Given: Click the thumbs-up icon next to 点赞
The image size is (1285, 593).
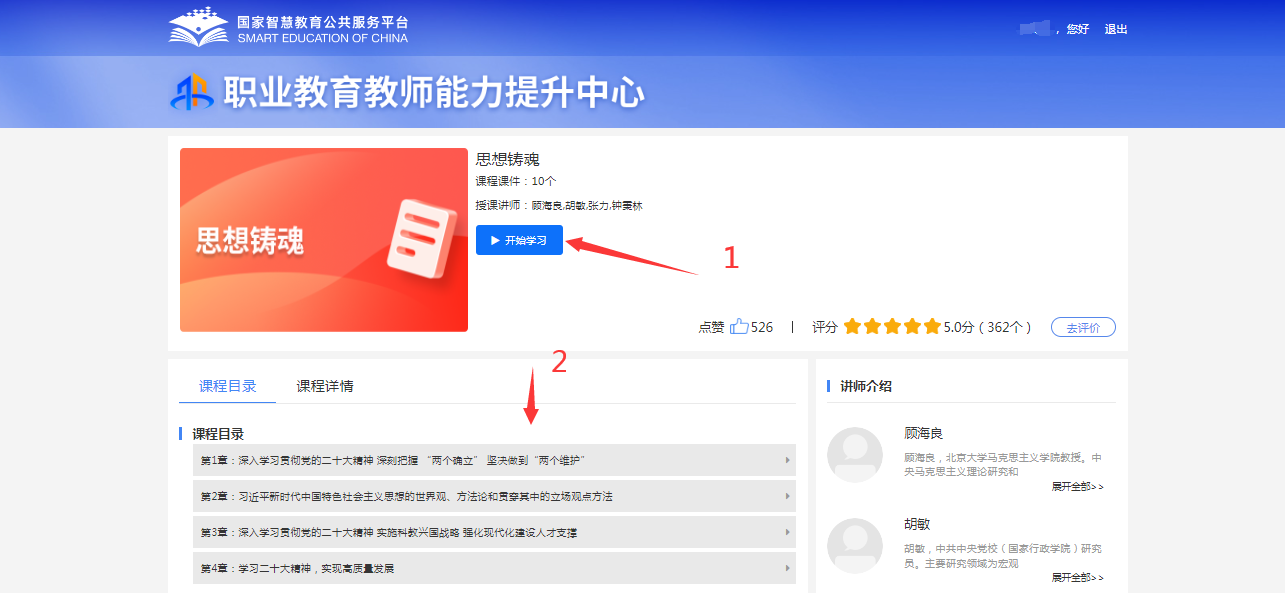Looking at the screenshot, I should (740, 327).
